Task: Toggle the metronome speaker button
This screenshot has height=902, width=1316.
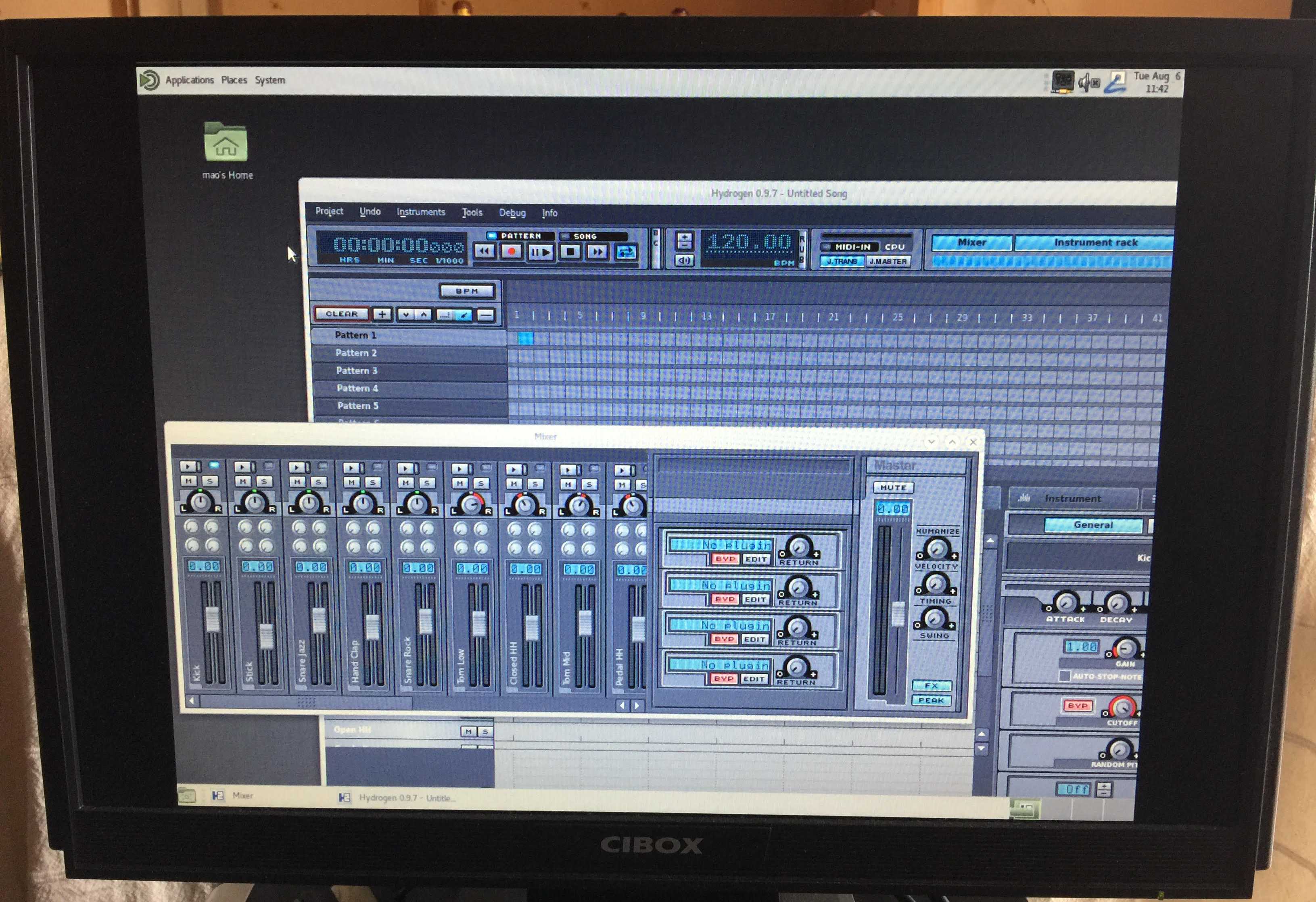Action: [684, 260]
